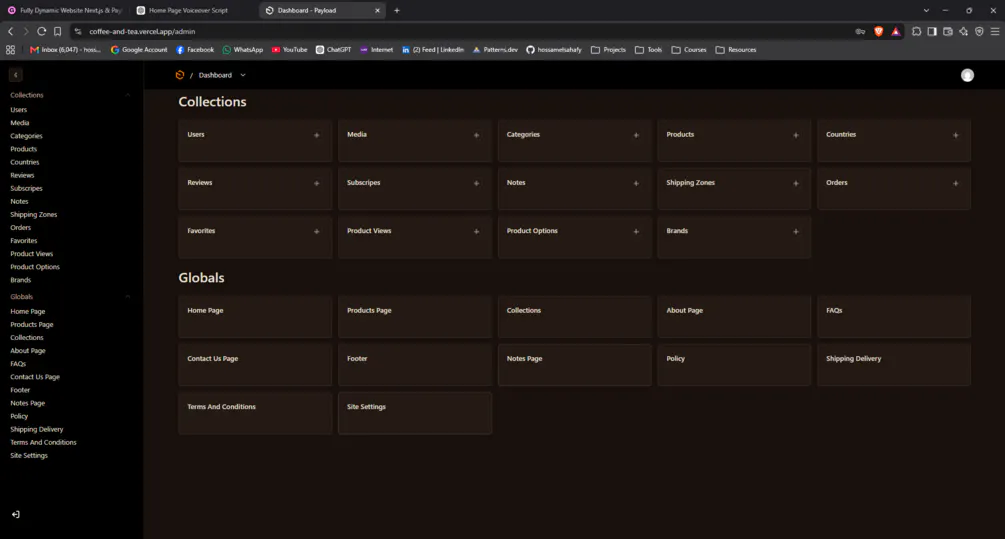The image size is (1005, 539).
Task: Create new Users entry with plus icon
Action: pyautogui.click(x=317, y=135)
